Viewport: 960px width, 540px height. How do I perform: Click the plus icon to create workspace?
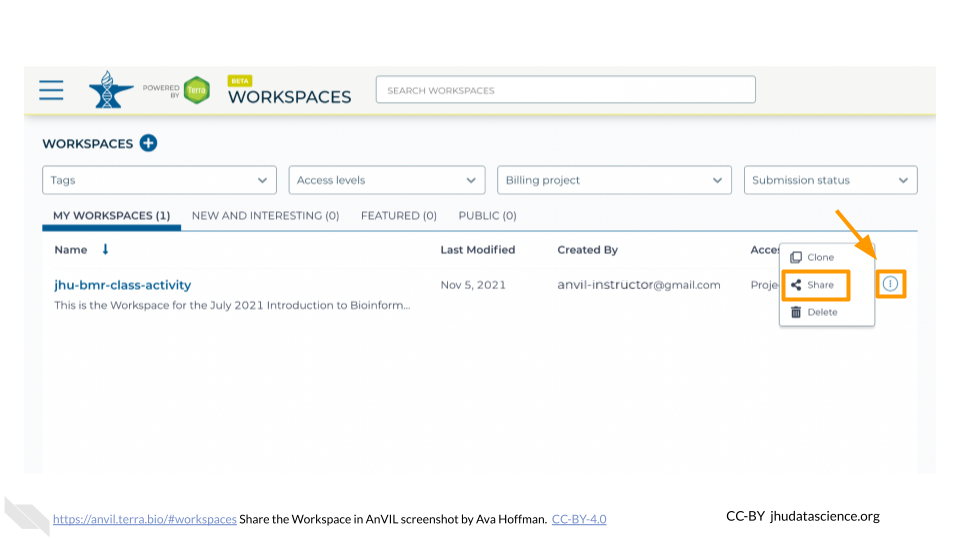click(x=148, y=143)
